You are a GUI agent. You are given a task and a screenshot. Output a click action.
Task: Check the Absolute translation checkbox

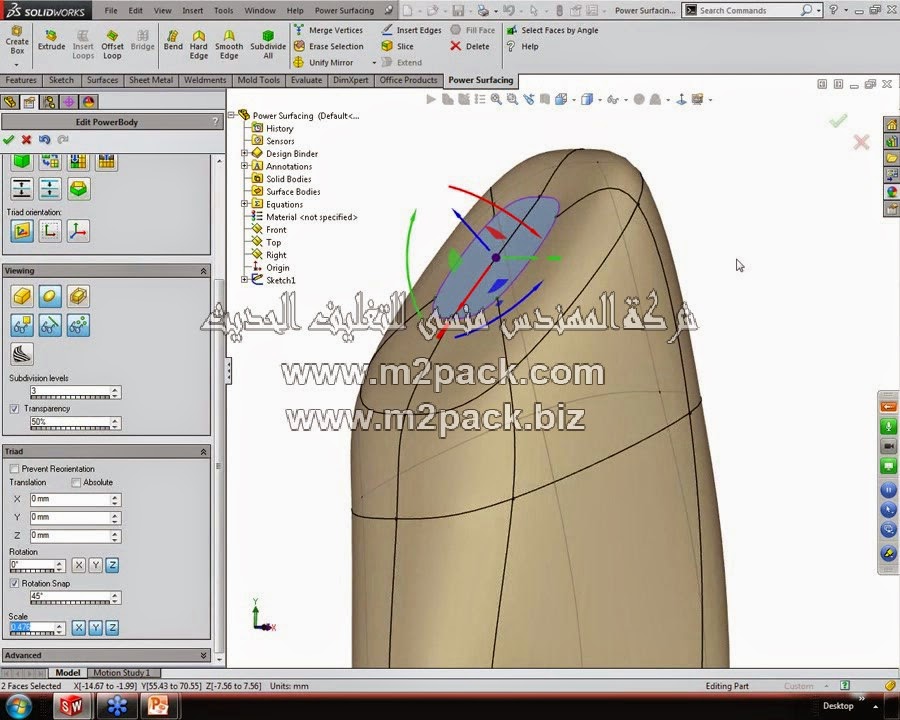pos(76,482)
